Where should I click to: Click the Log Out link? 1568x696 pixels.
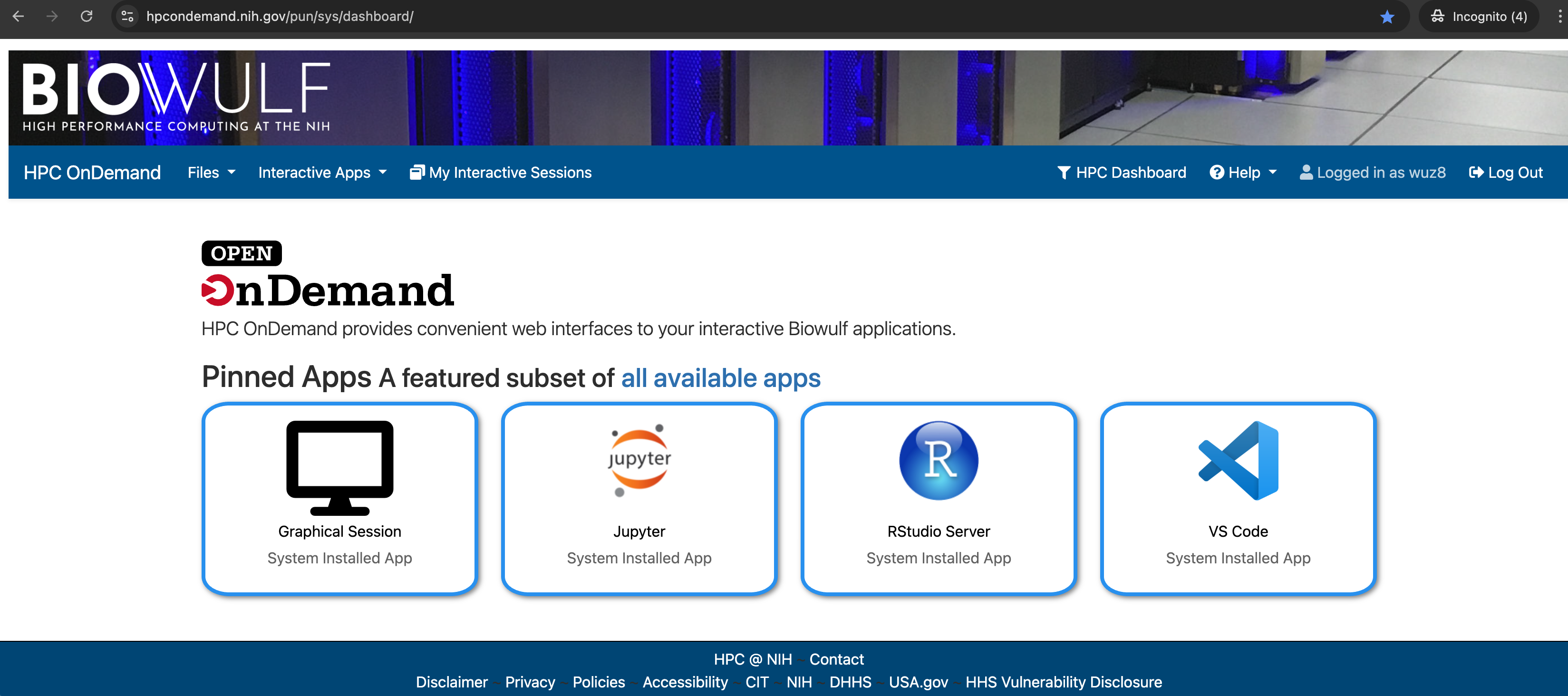1505,173
